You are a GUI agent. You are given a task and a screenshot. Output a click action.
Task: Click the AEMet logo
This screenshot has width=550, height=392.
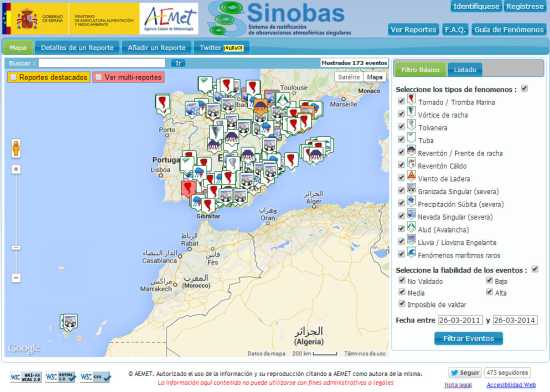(169, 18)
